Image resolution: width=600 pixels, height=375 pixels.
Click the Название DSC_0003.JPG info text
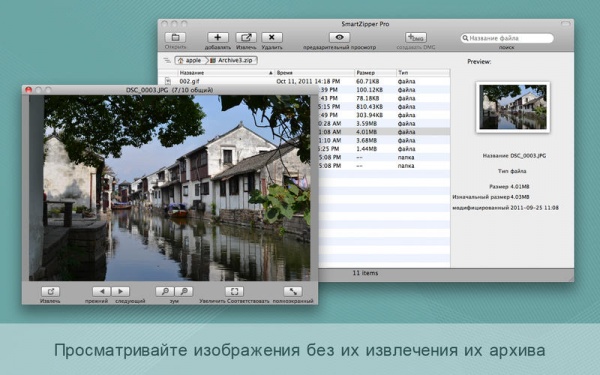514,156
